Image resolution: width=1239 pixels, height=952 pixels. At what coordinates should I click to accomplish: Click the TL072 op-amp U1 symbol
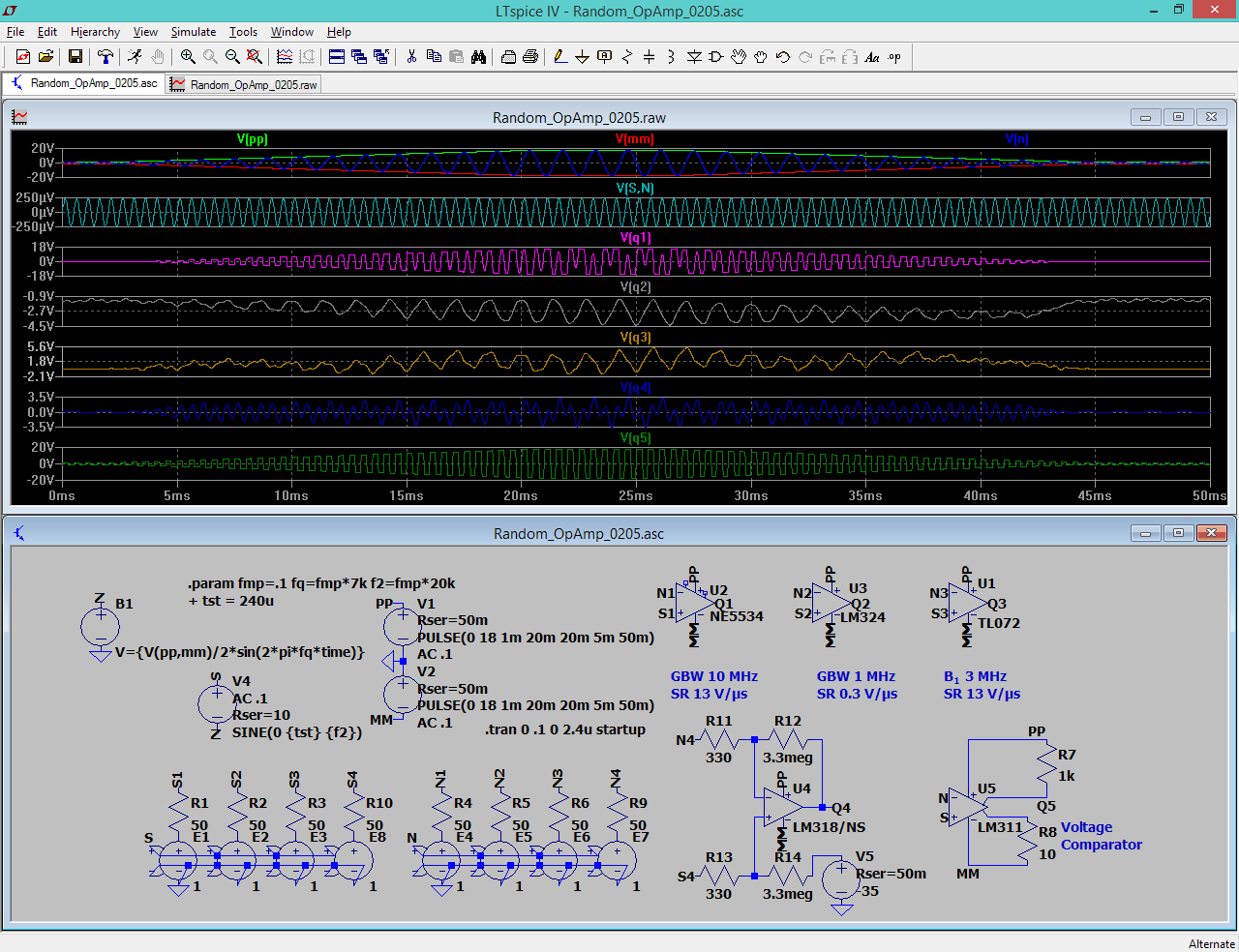point(968,604)
